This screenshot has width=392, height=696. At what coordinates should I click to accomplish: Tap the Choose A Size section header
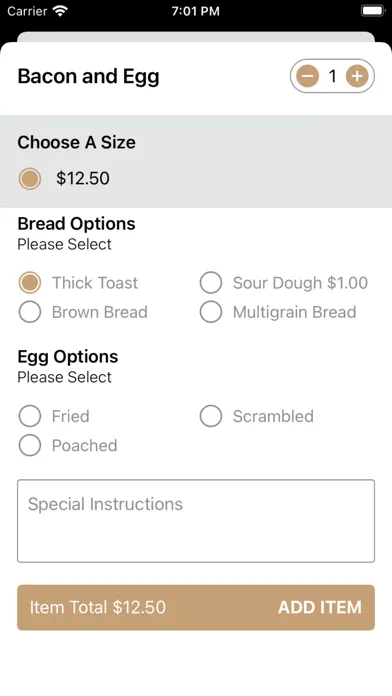76,142
